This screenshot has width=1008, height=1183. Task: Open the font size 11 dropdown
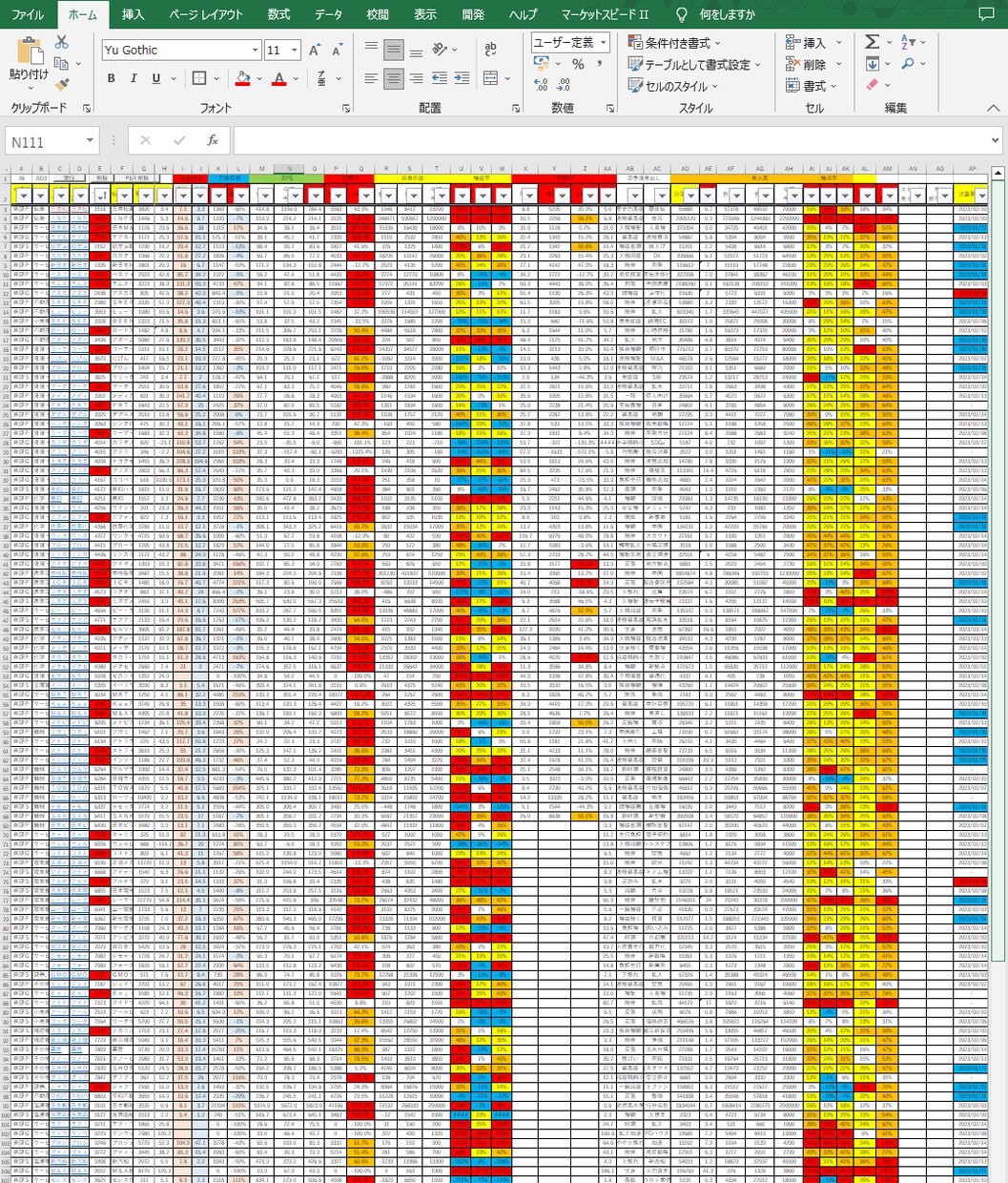pyautogui.click(x=294, y=50)
